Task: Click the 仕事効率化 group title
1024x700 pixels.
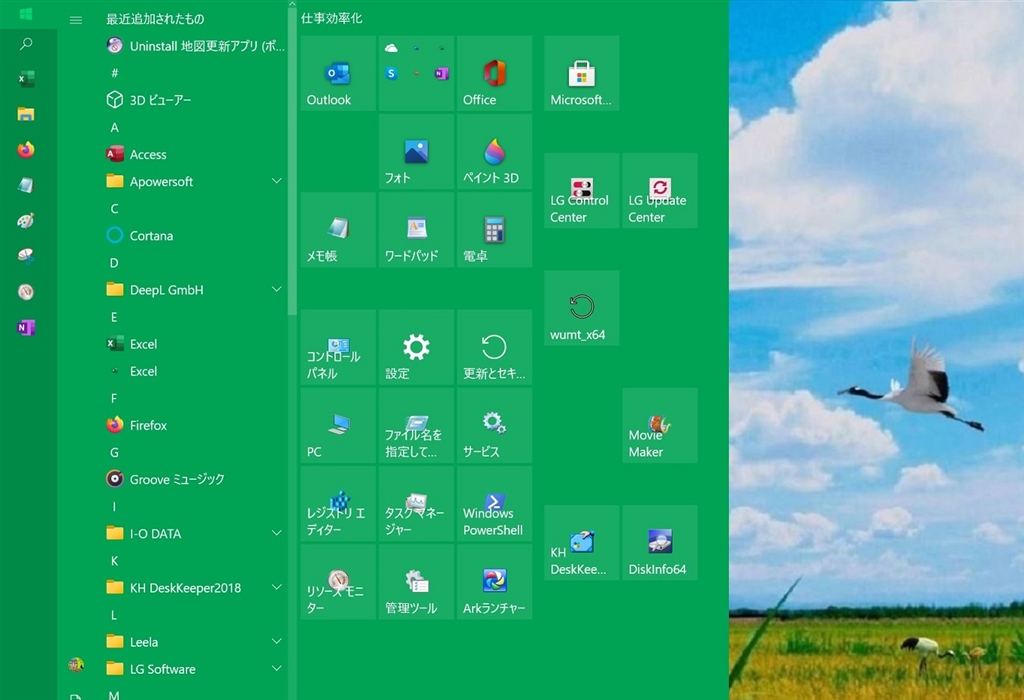Action: coord(331,18)
